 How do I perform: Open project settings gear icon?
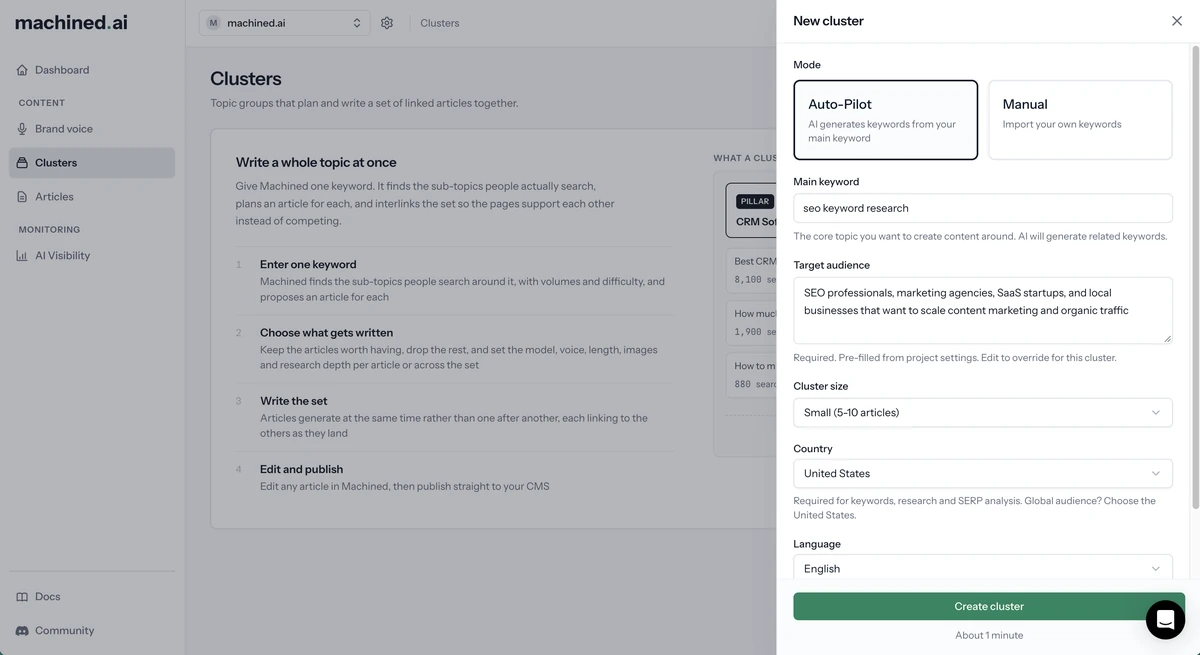point(387,23)
